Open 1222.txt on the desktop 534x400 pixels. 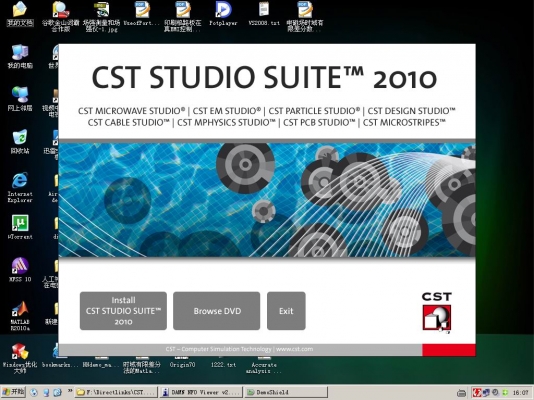pyautogui.click(x=223, y=363)
